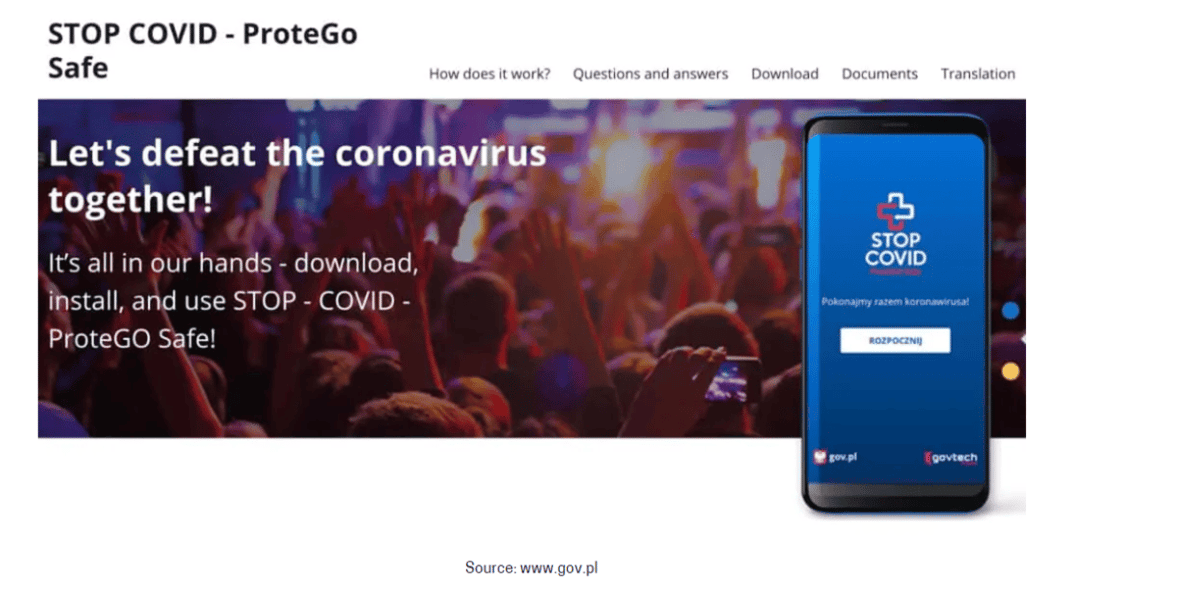This screenshot has height=591, width=1177.
Task: Select Documents in the top navigation
Action: tap(879, 74)
